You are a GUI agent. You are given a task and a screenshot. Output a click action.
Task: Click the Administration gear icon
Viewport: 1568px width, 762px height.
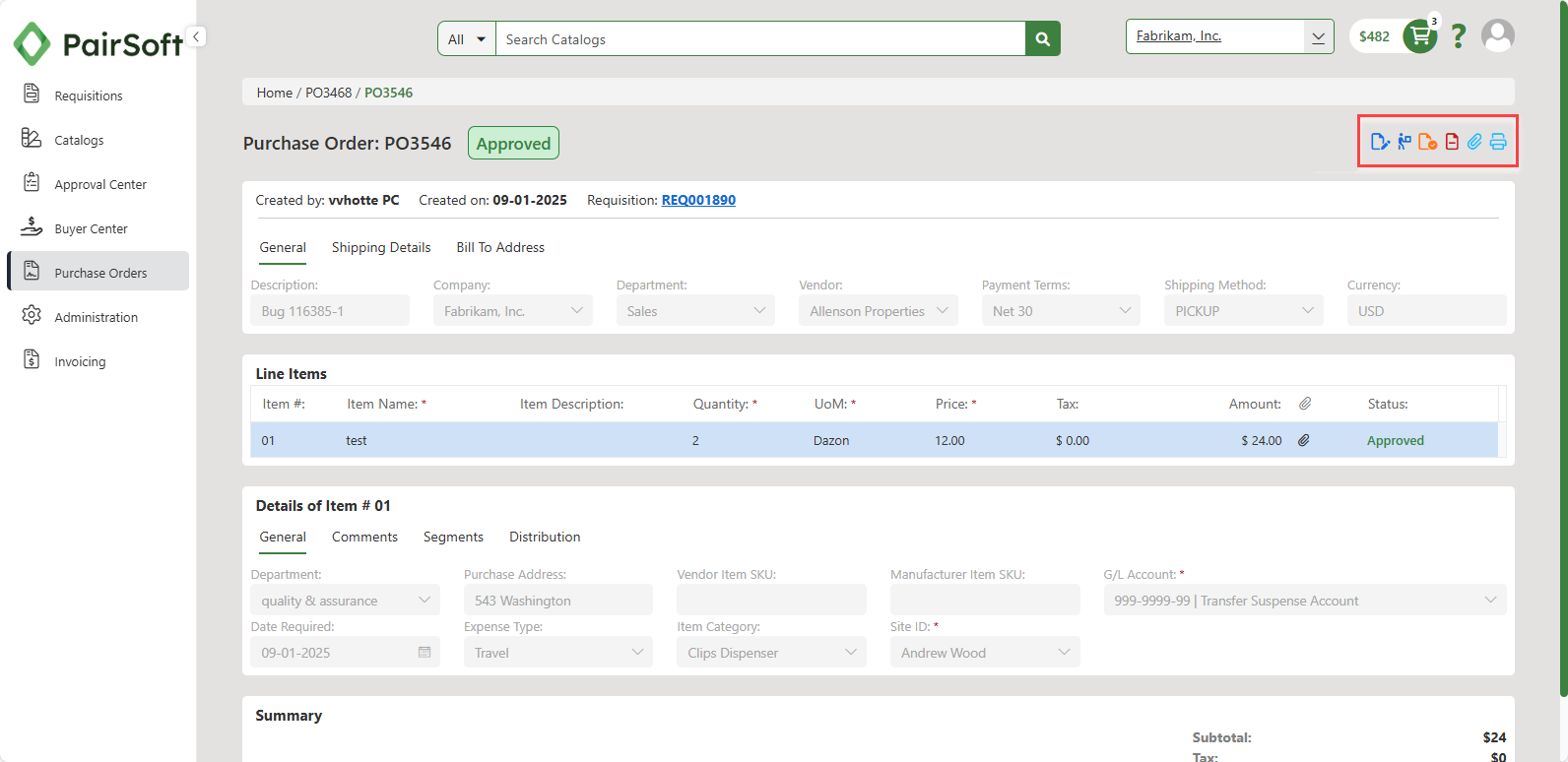coord(32,315)
